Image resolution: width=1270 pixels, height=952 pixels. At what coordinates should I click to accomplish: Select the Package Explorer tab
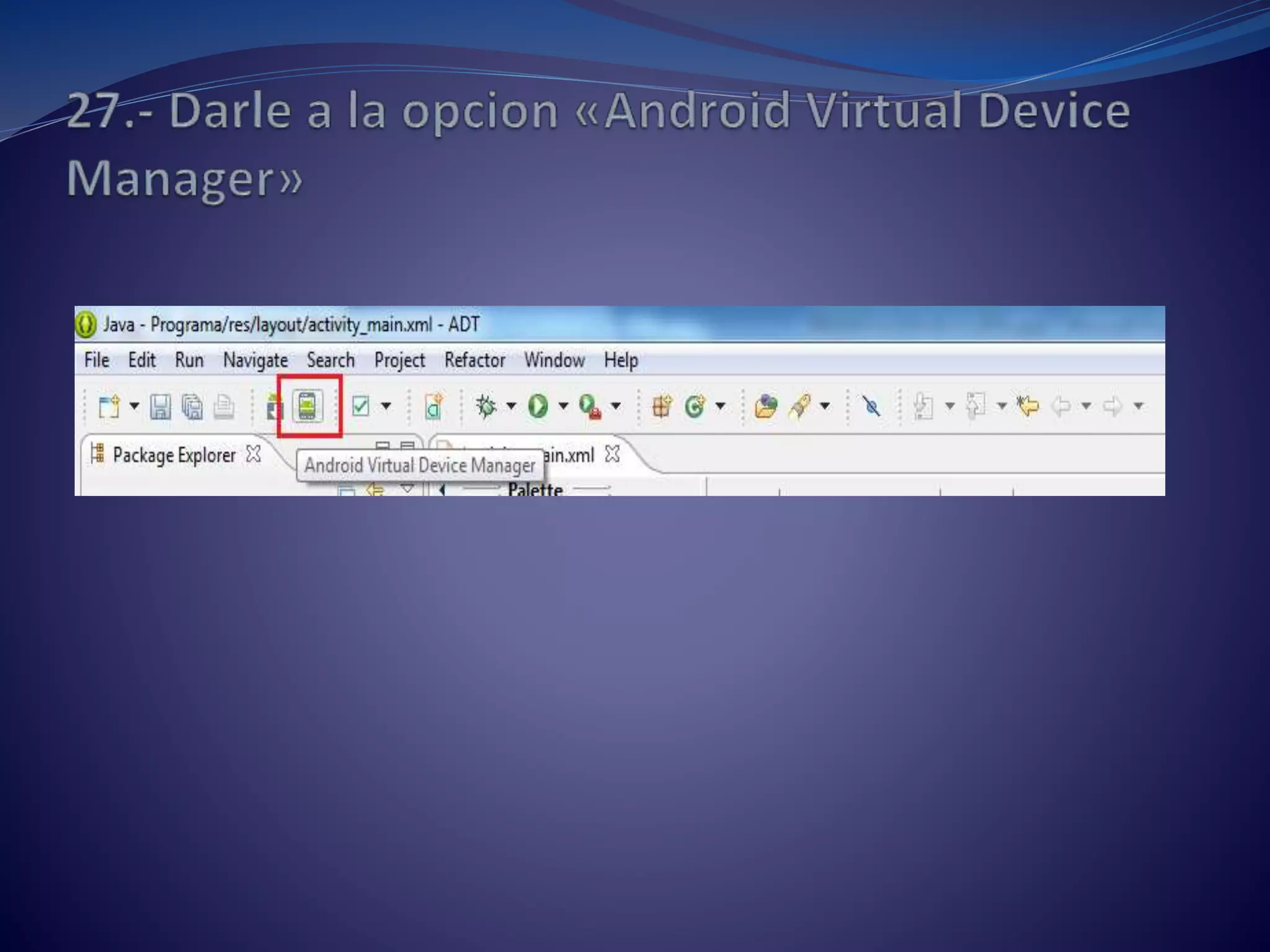pyautogui.click(x=174, y=456)
